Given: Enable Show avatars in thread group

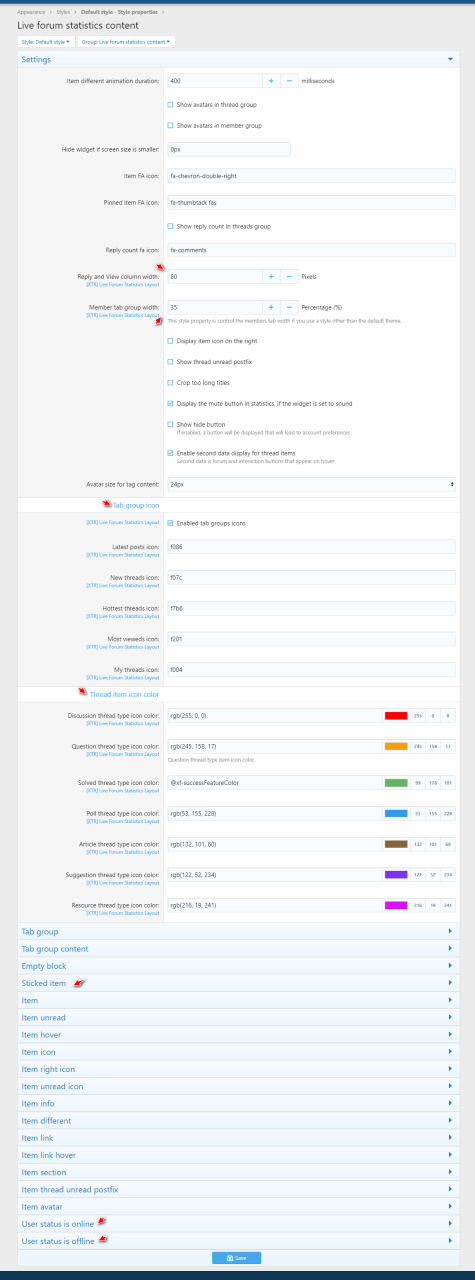Looking at the screenshot, I should click(x=171, y=104).
